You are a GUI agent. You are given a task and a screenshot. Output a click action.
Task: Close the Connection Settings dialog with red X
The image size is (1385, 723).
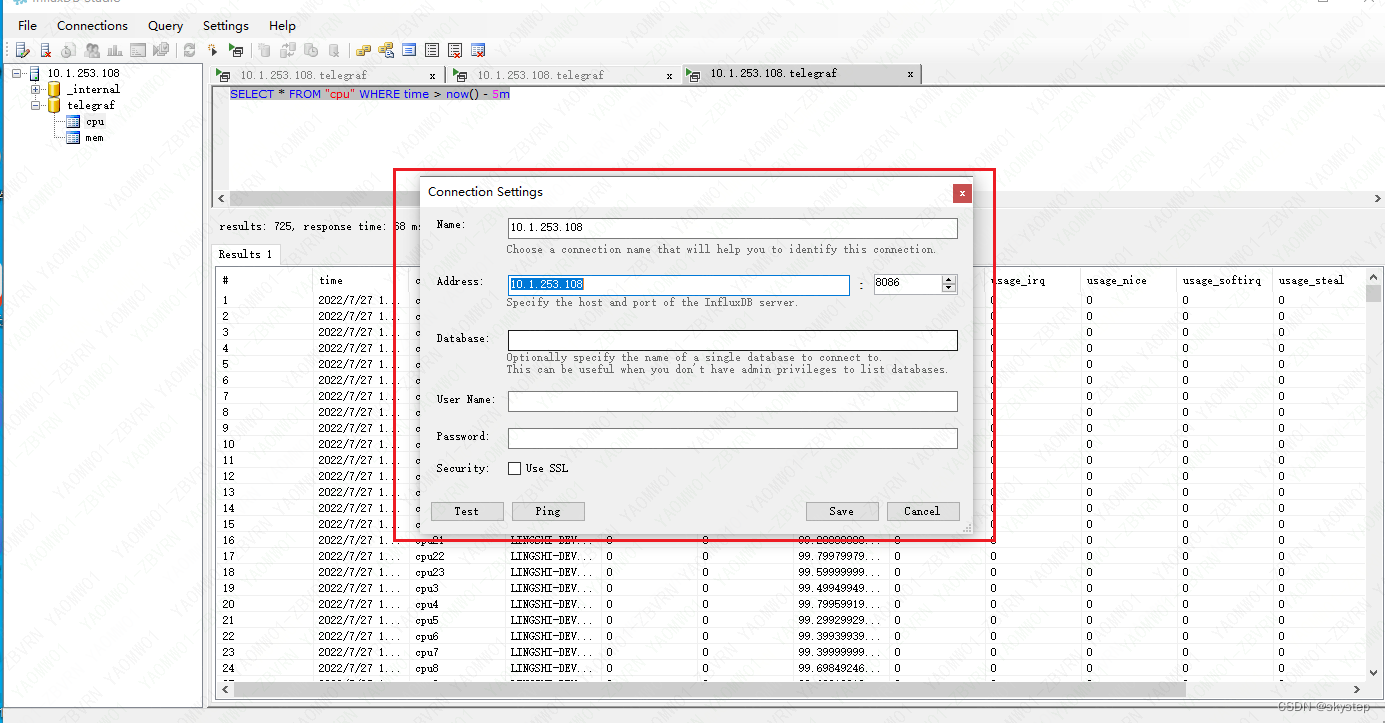pos(962,192)
